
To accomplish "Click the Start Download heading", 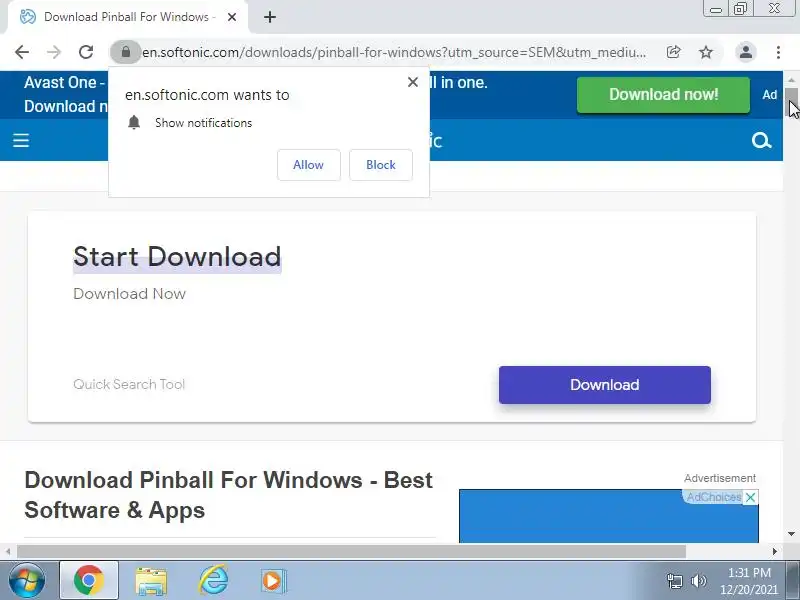I will [177, 257].
